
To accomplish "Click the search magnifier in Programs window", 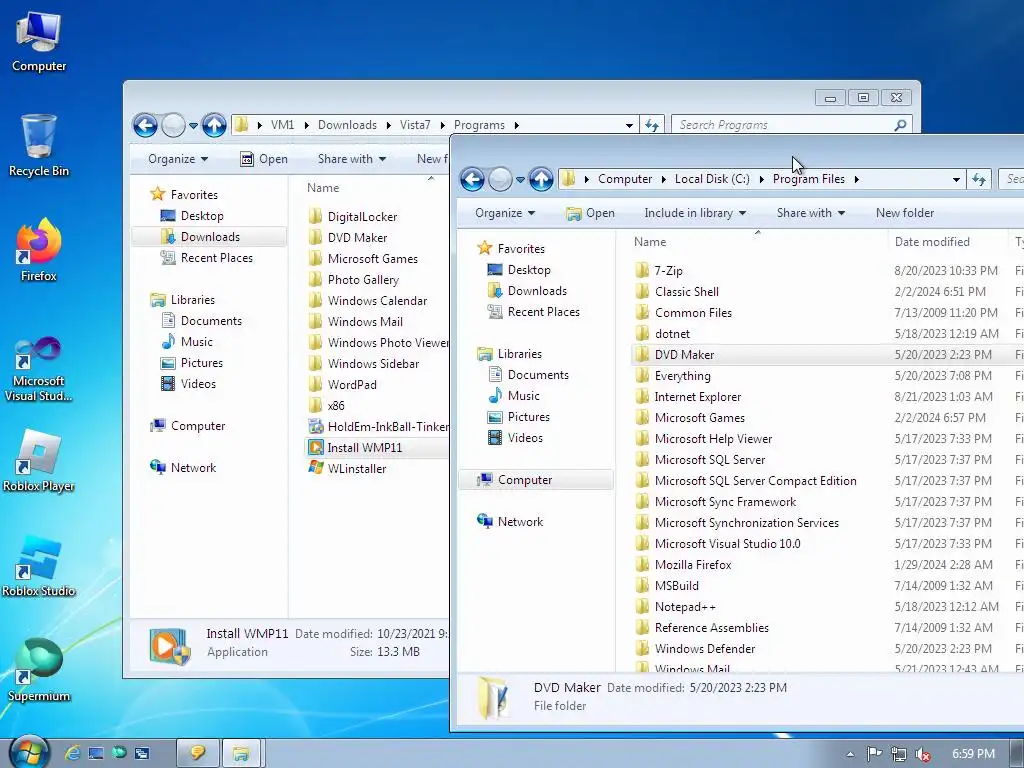I will [900, 125].
